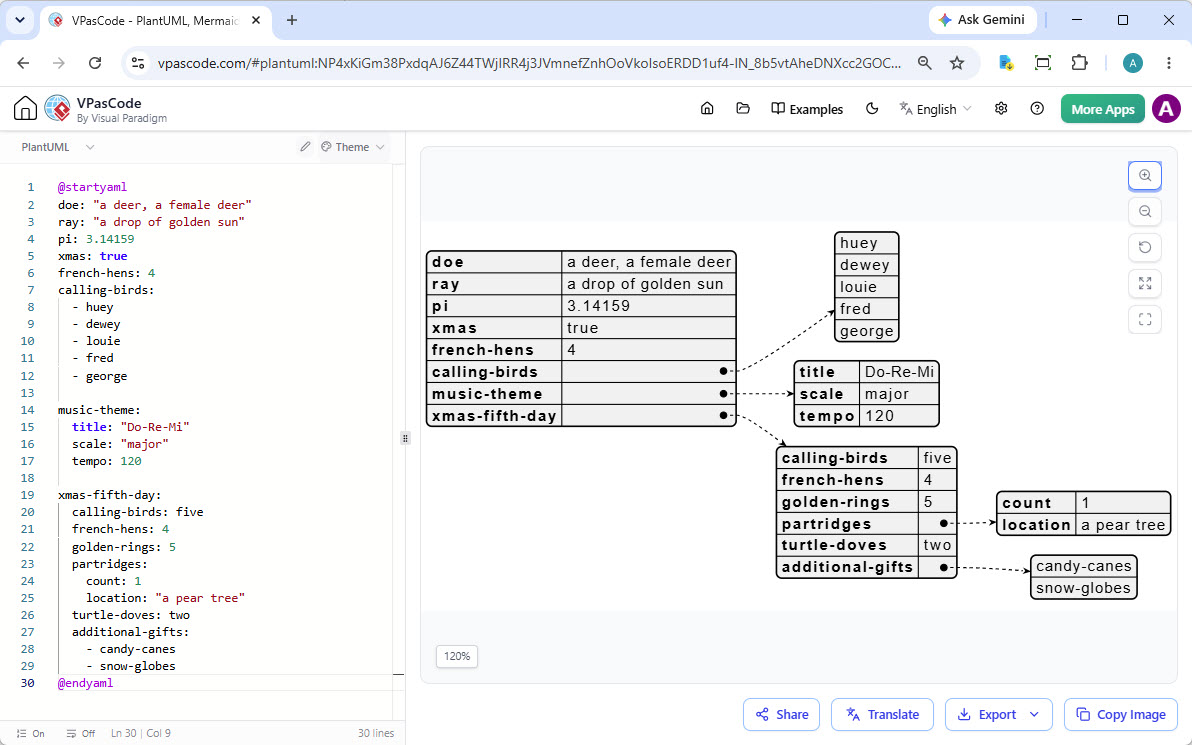Click the xmas-fifth-day: code line
This screenshot has height=745, width=1192.
pos(109,495)
